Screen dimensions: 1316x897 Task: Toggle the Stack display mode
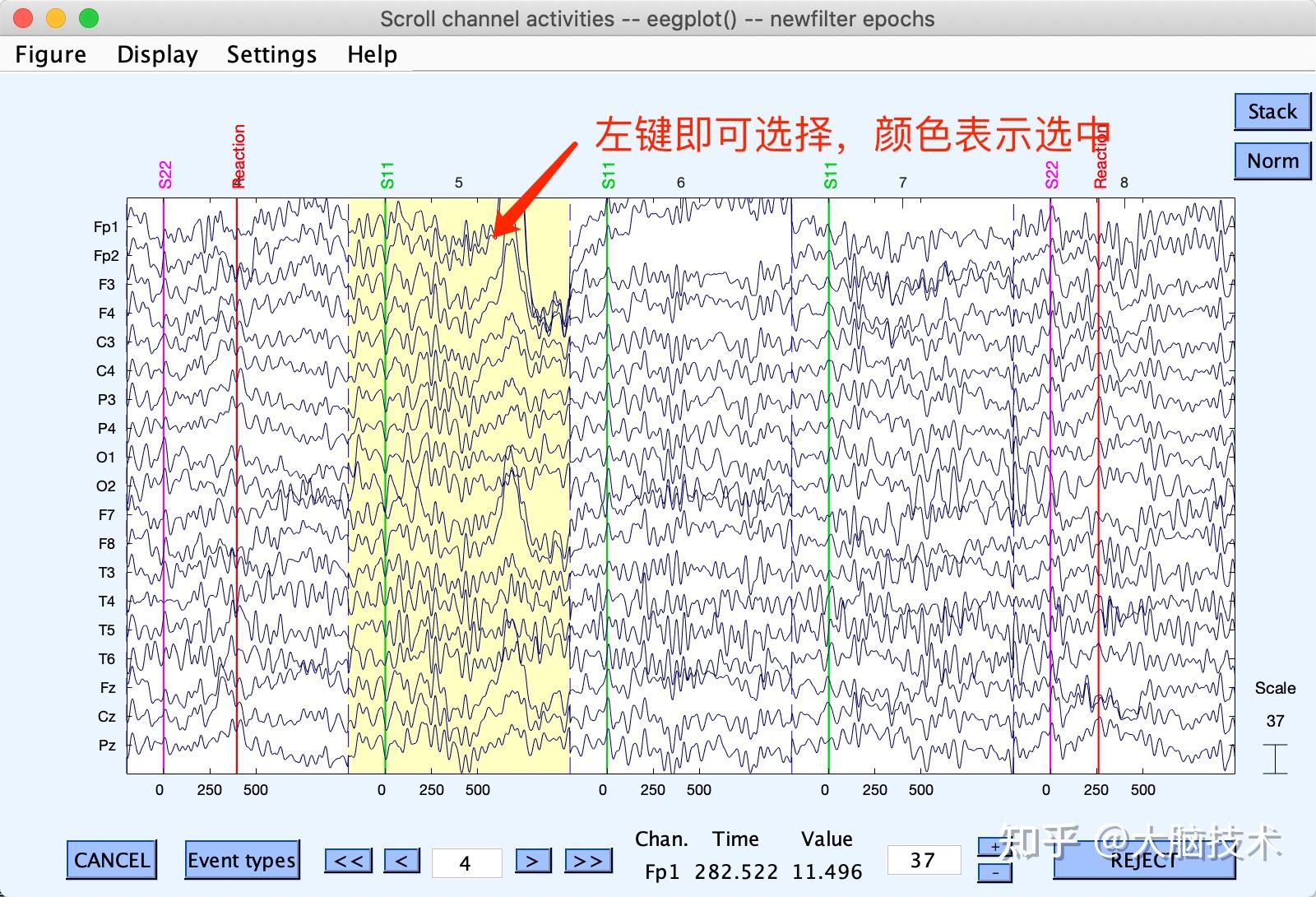click(1272, 111)
